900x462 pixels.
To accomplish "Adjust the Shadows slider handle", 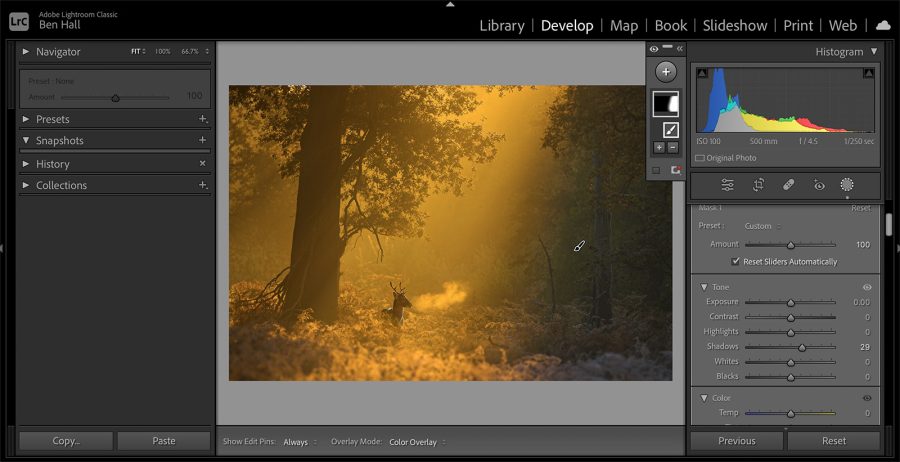I will pos(802,347).
